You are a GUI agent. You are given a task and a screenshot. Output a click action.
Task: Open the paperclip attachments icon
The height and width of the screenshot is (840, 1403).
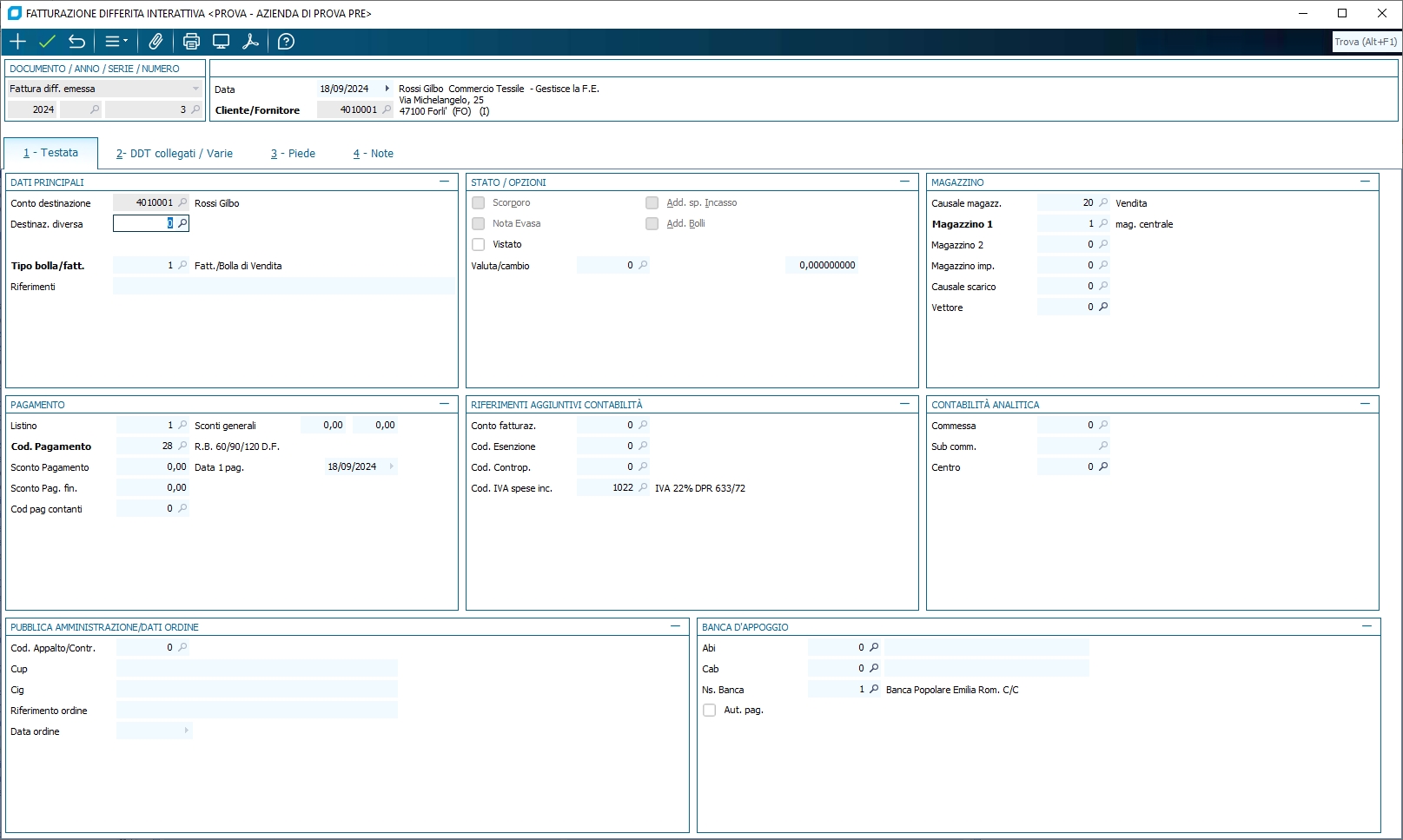pyautogui.click(x=156, y=42)
